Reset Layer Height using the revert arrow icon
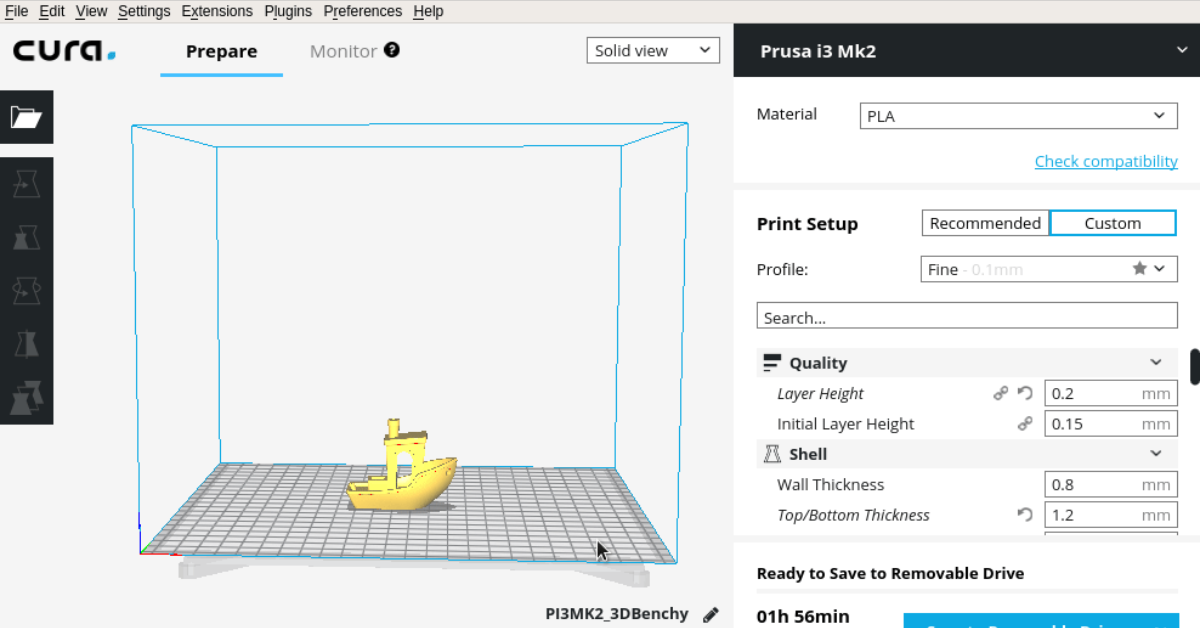The width and height of the screenshot is (1200, 628). tap(1024, 393)
